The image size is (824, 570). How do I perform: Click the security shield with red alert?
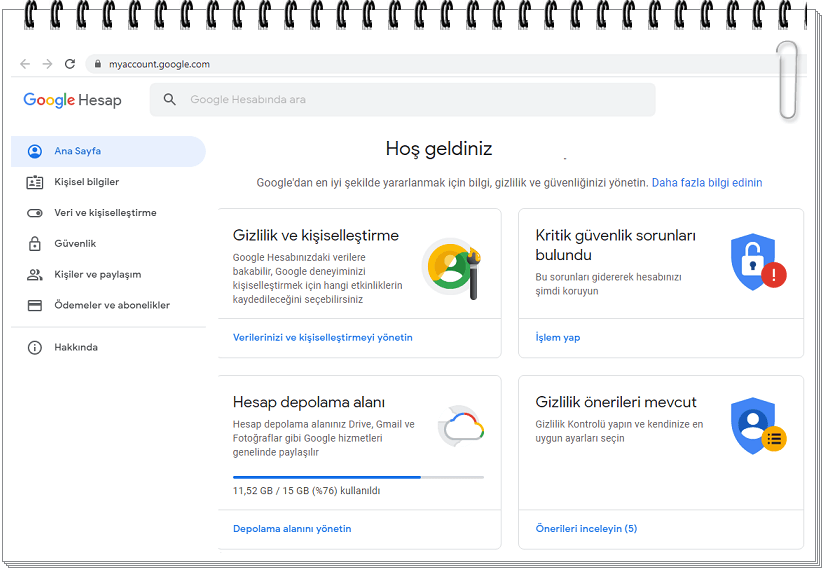coord(758,262)
